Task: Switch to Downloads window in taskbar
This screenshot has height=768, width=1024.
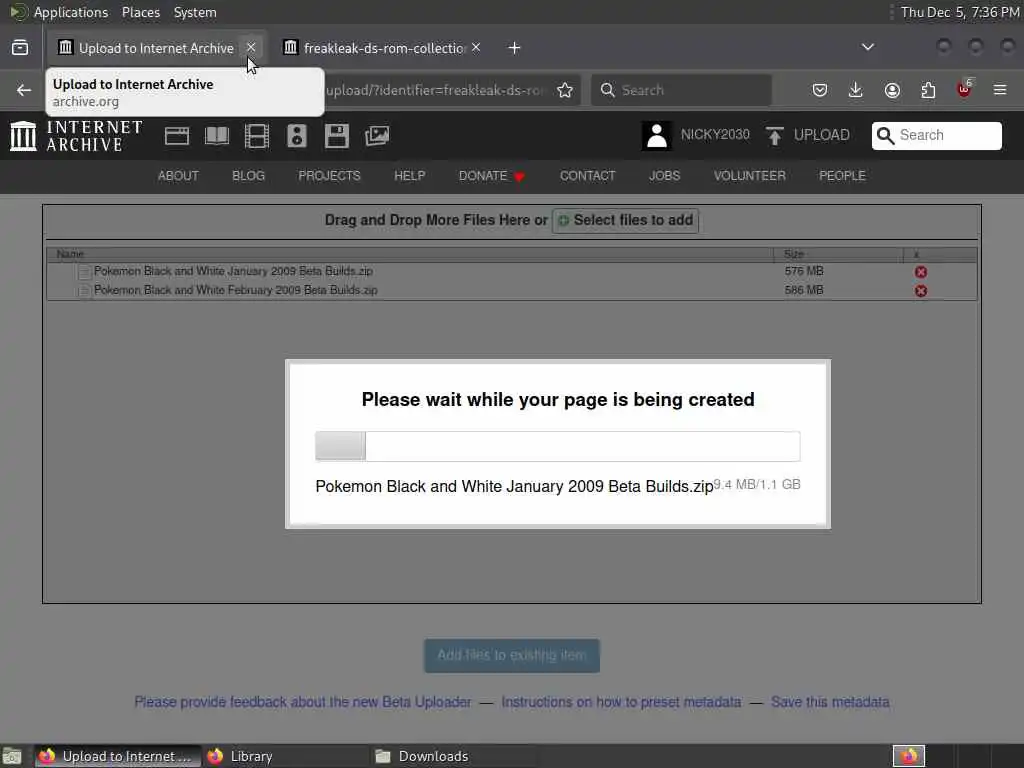Action: (454, 756)
